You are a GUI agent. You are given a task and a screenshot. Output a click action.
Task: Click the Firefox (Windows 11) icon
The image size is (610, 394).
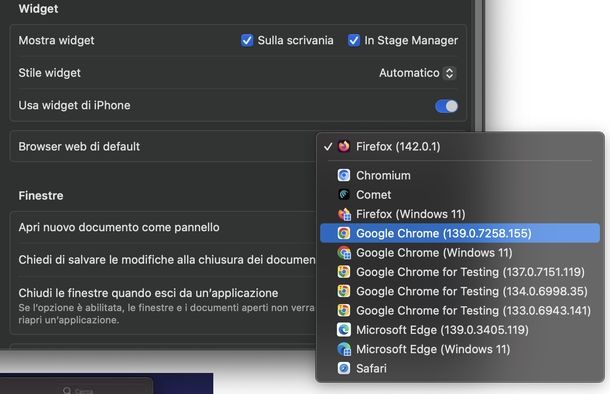pos(344,214)
